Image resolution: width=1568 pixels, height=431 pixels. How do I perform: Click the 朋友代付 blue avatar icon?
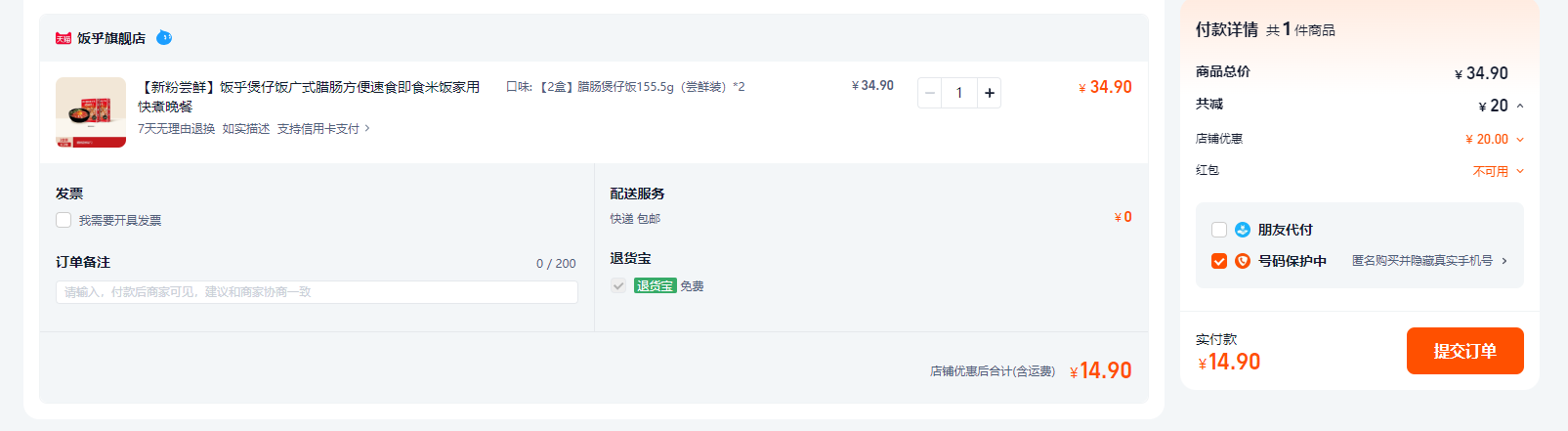click(1243, 230)
